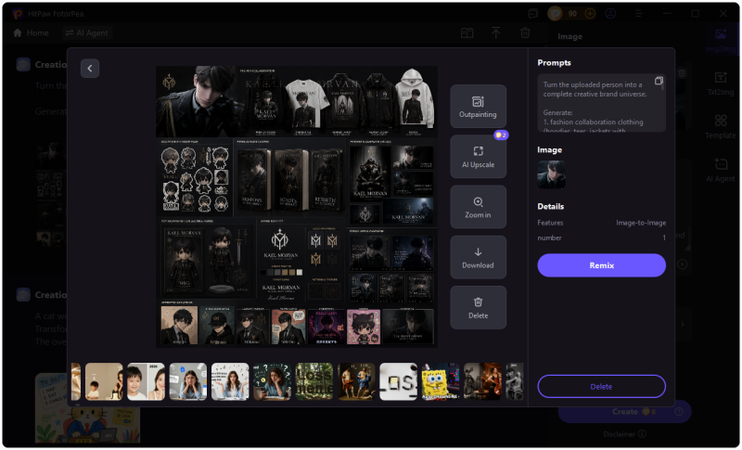Copy the prompt text with the copy icon
This screenshot has width=742, height=450.
658,81
